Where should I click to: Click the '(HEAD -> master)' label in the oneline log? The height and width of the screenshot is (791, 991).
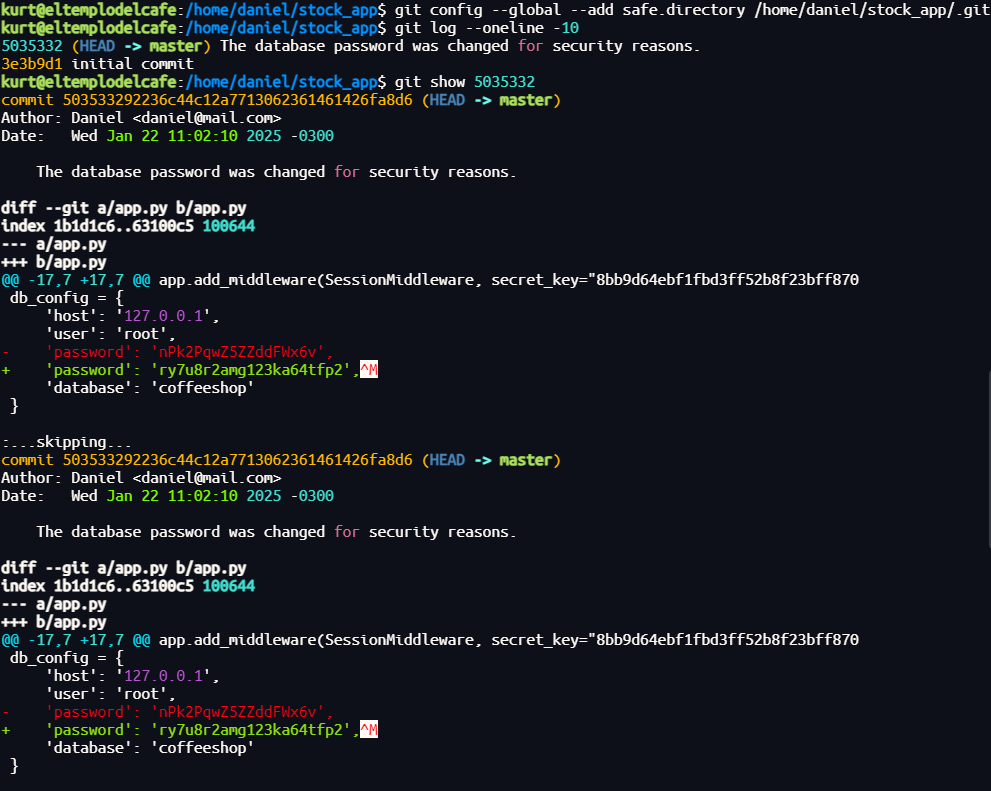point(141,46)
